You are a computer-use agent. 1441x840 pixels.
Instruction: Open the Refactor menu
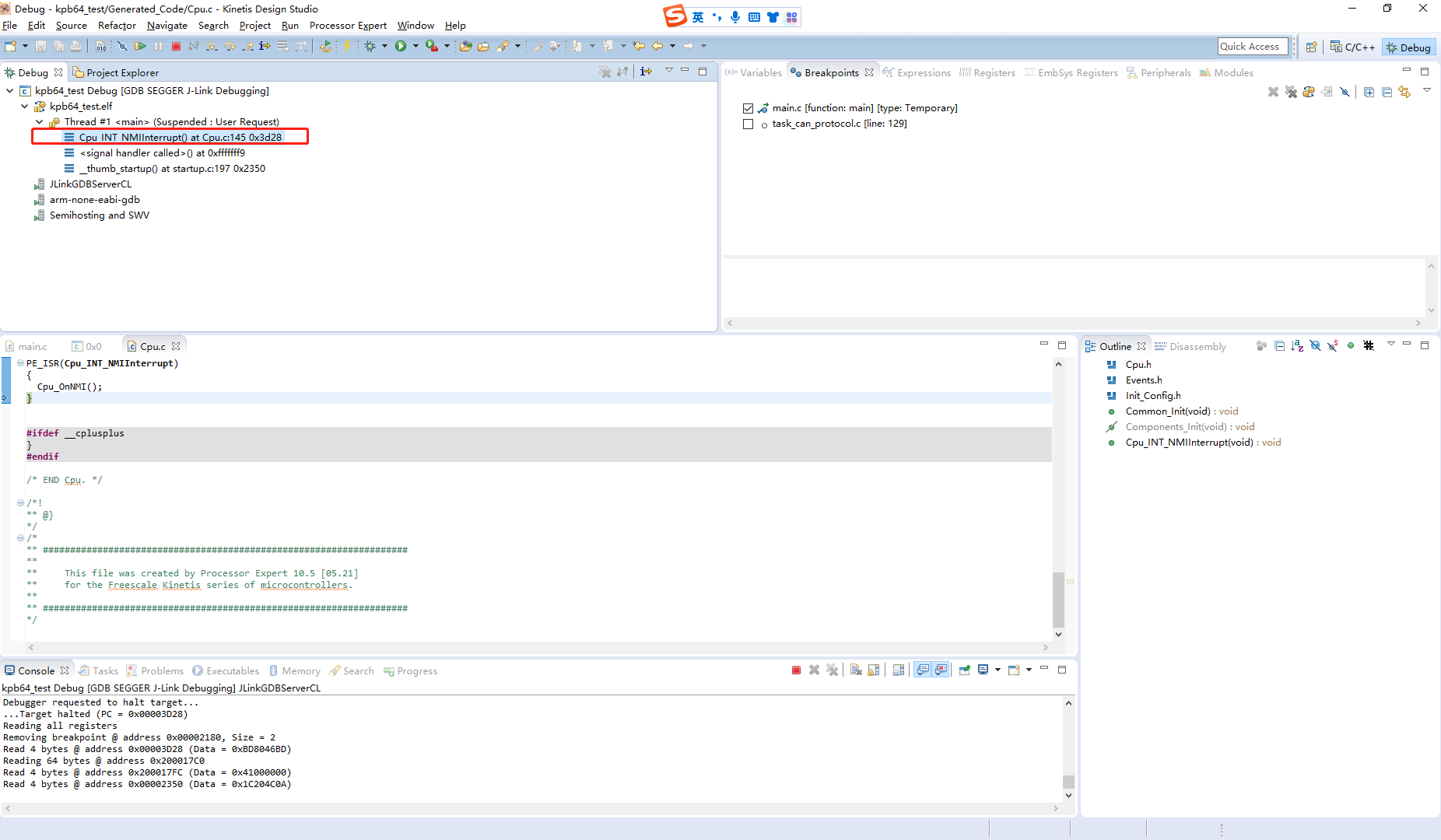(117, 26)
